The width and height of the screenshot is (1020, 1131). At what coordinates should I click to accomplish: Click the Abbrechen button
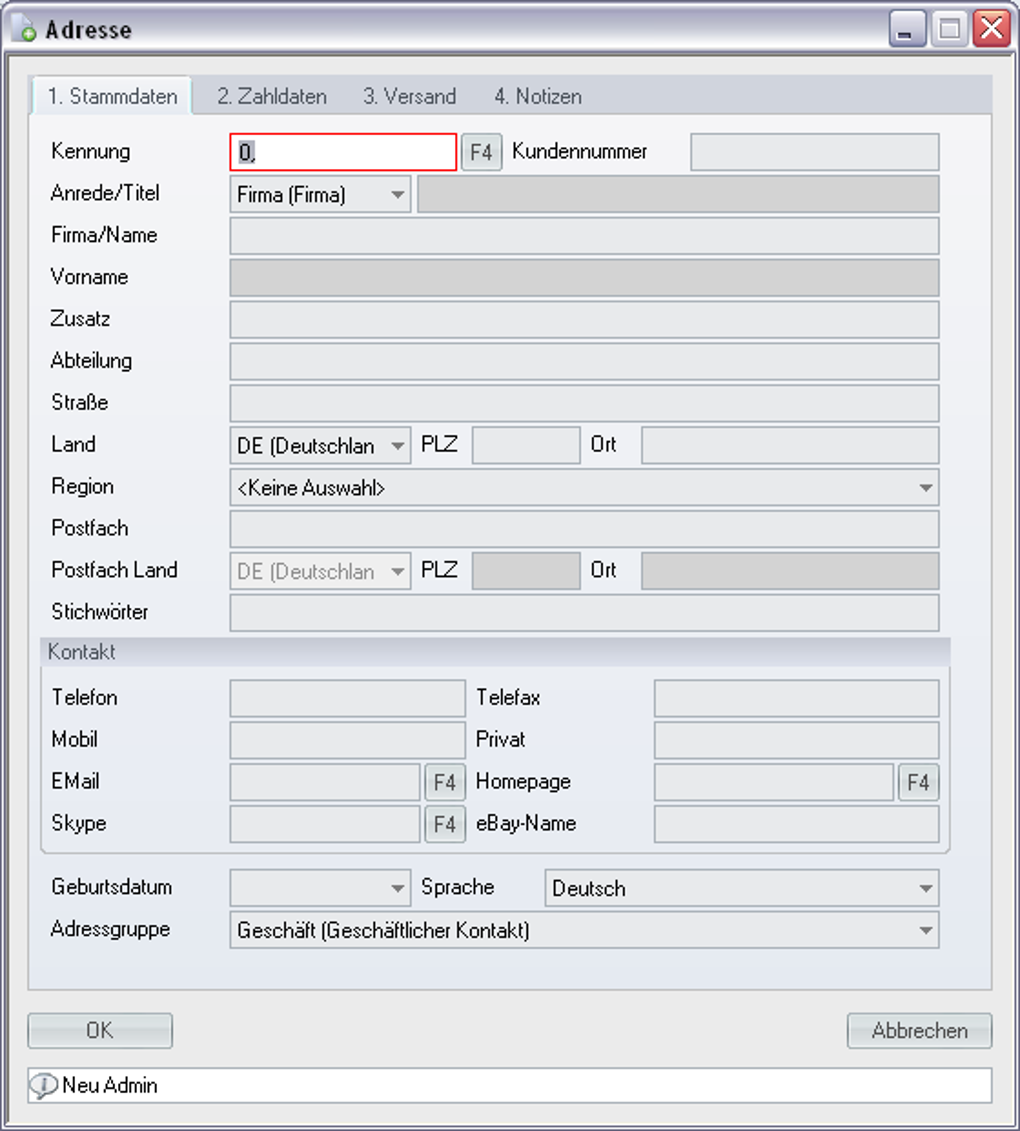[x=919, y=1031]
